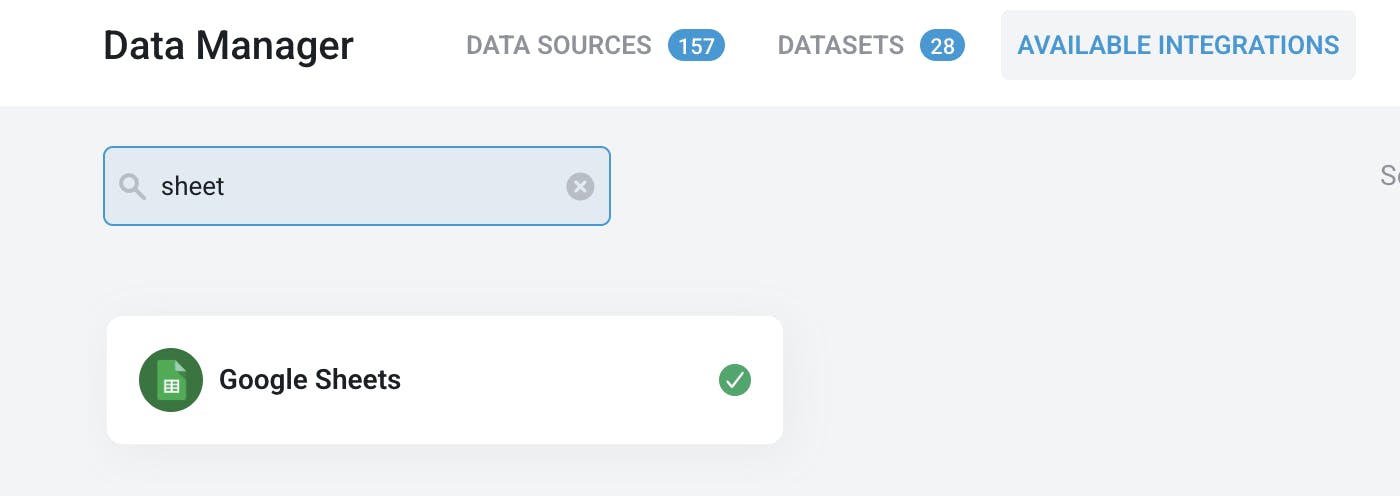Screen dimensions: 1400x496
Task: Switch to the Datasets tab
Action: (x=870, y=45)
